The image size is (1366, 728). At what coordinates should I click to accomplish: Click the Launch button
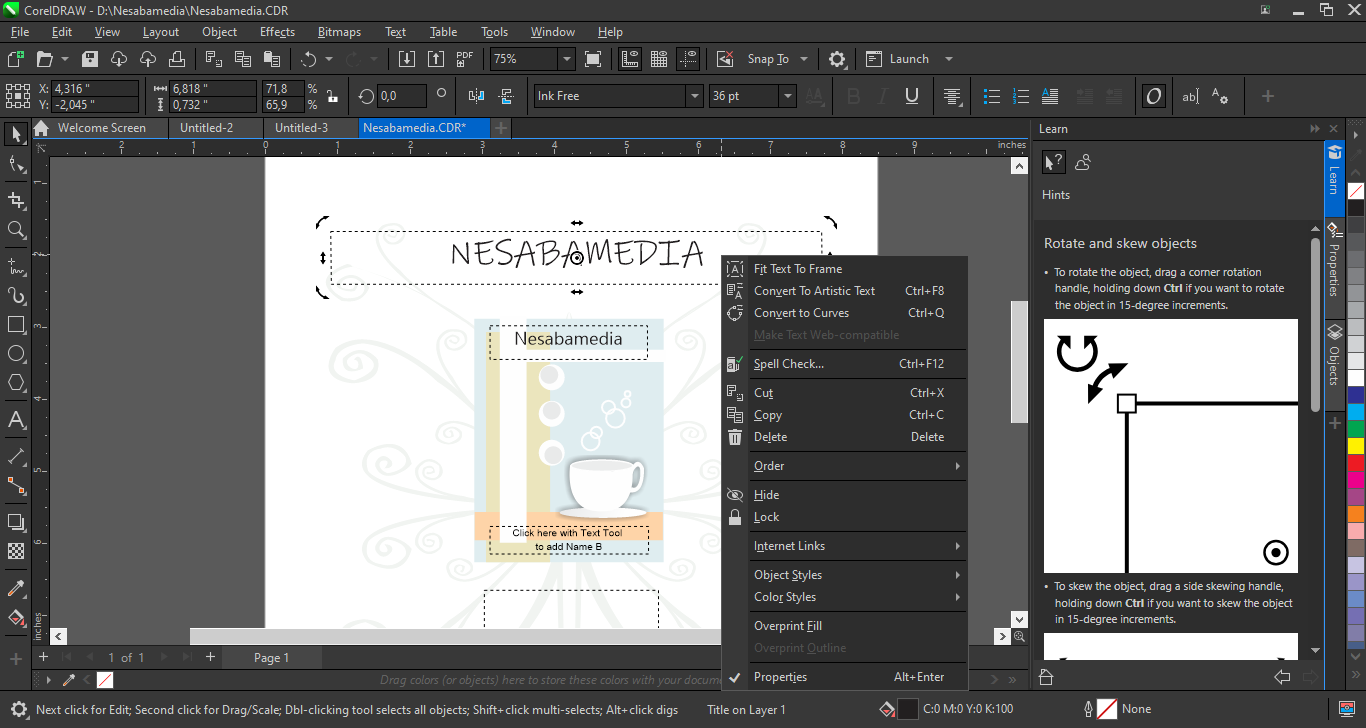click(x=908, y=59)
